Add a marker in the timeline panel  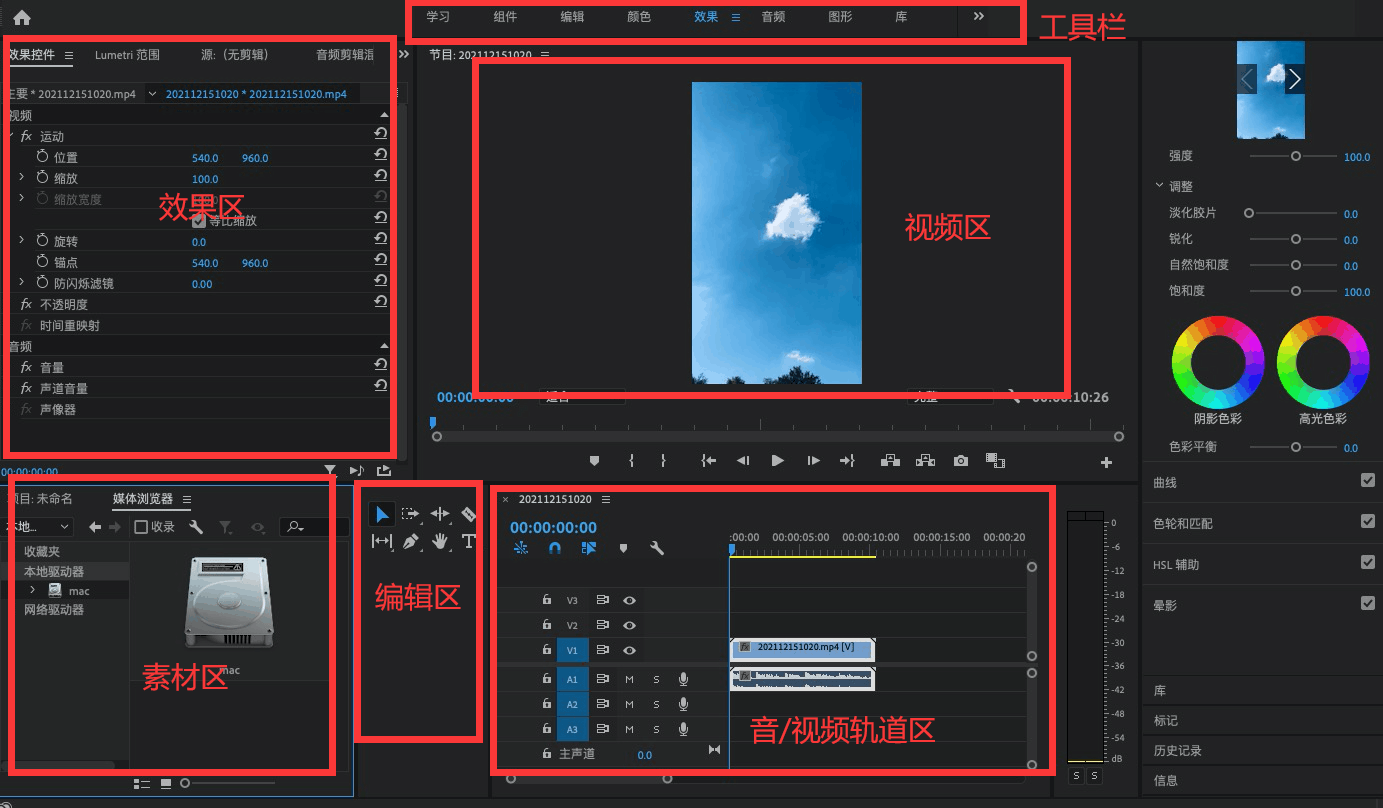(x=623, y=548)
